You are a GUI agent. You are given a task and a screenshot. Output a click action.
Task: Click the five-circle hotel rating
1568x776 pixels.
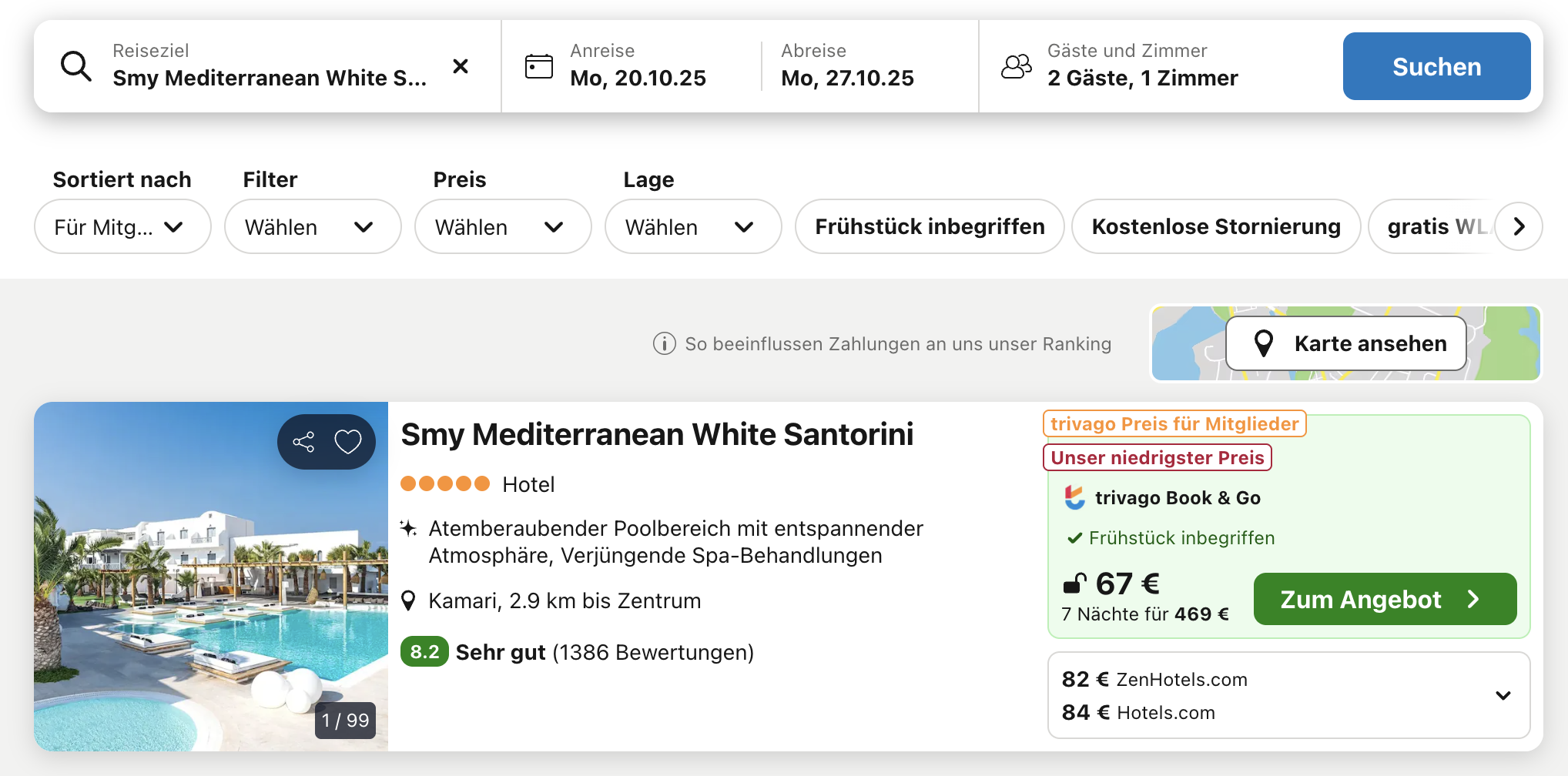[445, 483]
